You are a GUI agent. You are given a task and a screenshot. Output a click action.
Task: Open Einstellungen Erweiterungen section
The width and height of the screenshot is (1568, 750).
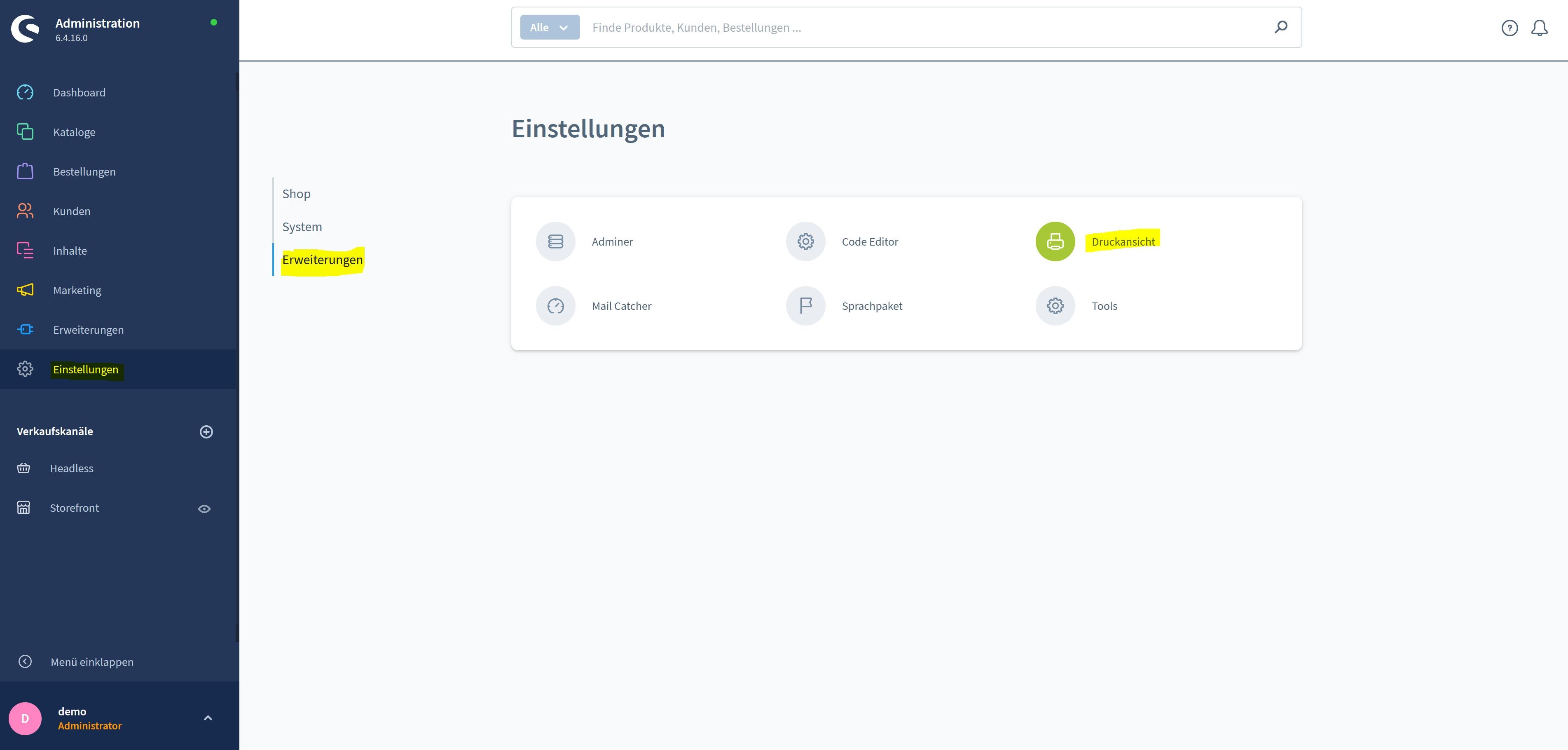tap(322, 259)
